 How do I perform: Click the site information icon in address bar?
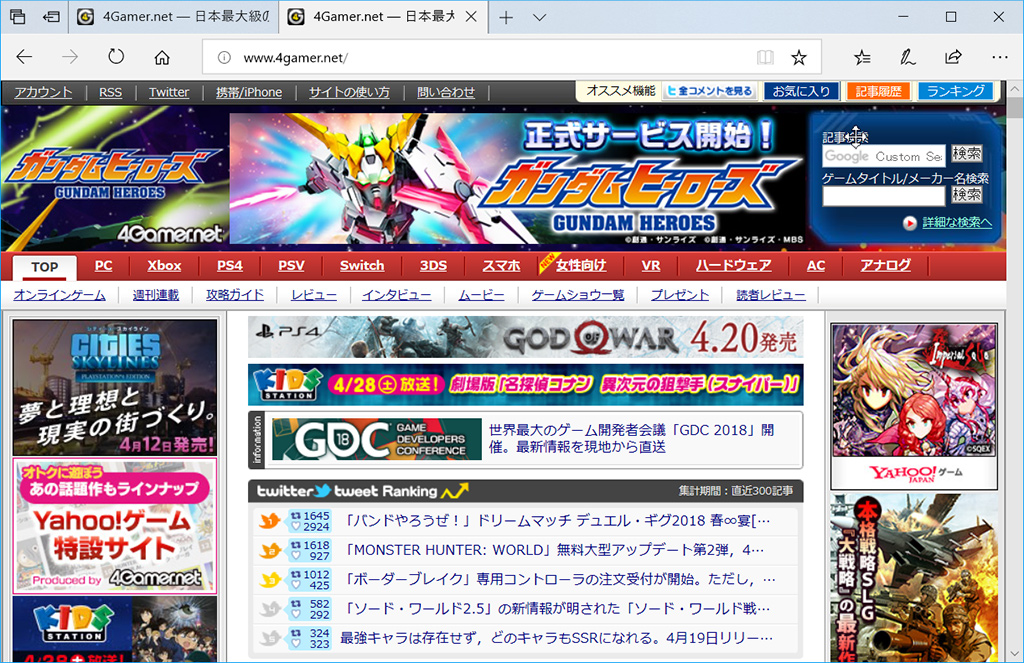click(224, 57)
